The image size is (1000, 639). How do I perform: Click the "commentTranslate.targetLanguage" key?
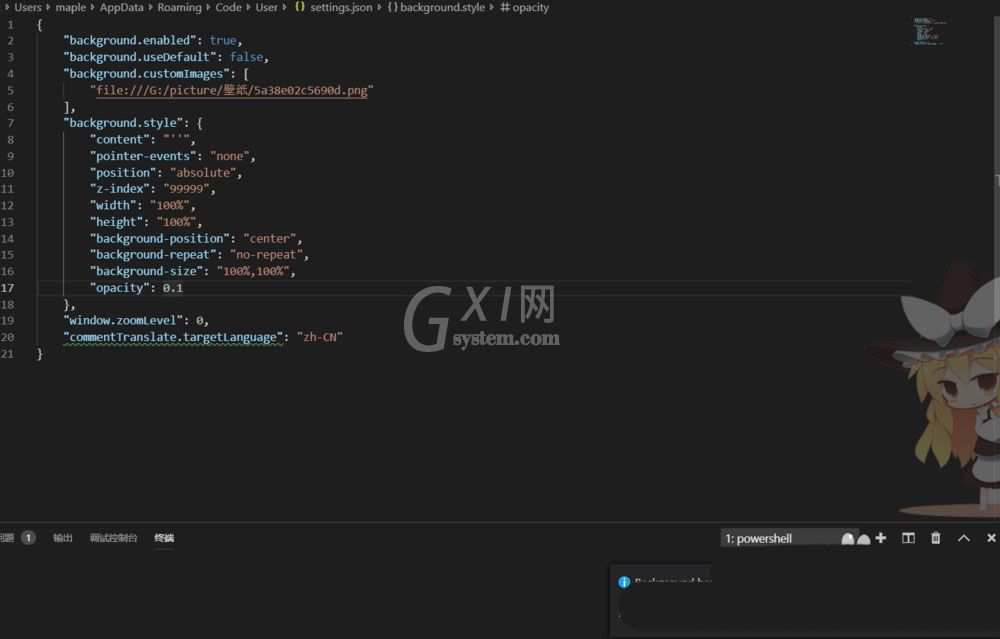point(173,337)
